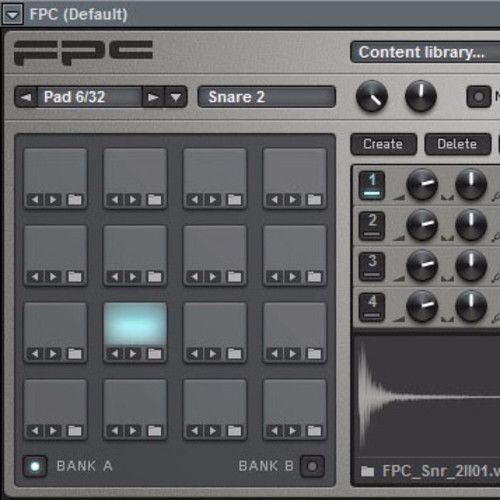Adjust the layer 1 pan knob
This screenshot has width=500, height=500.
coord(471,184)
